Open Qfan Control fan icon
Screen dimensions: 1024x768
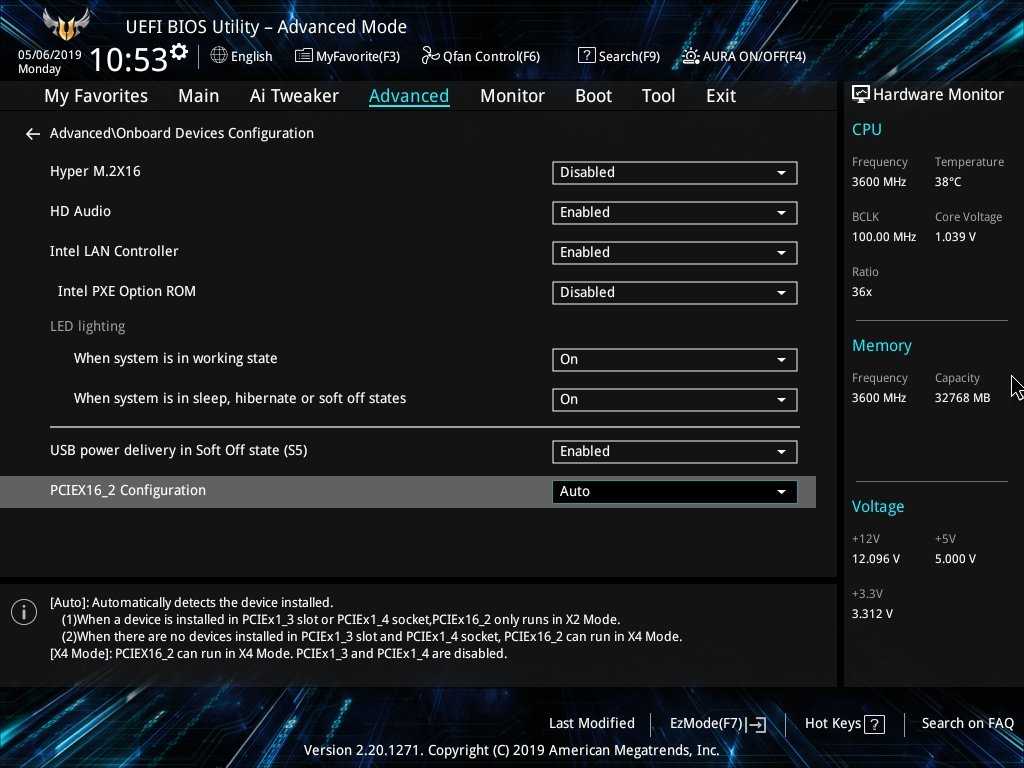tap(430, 56)
